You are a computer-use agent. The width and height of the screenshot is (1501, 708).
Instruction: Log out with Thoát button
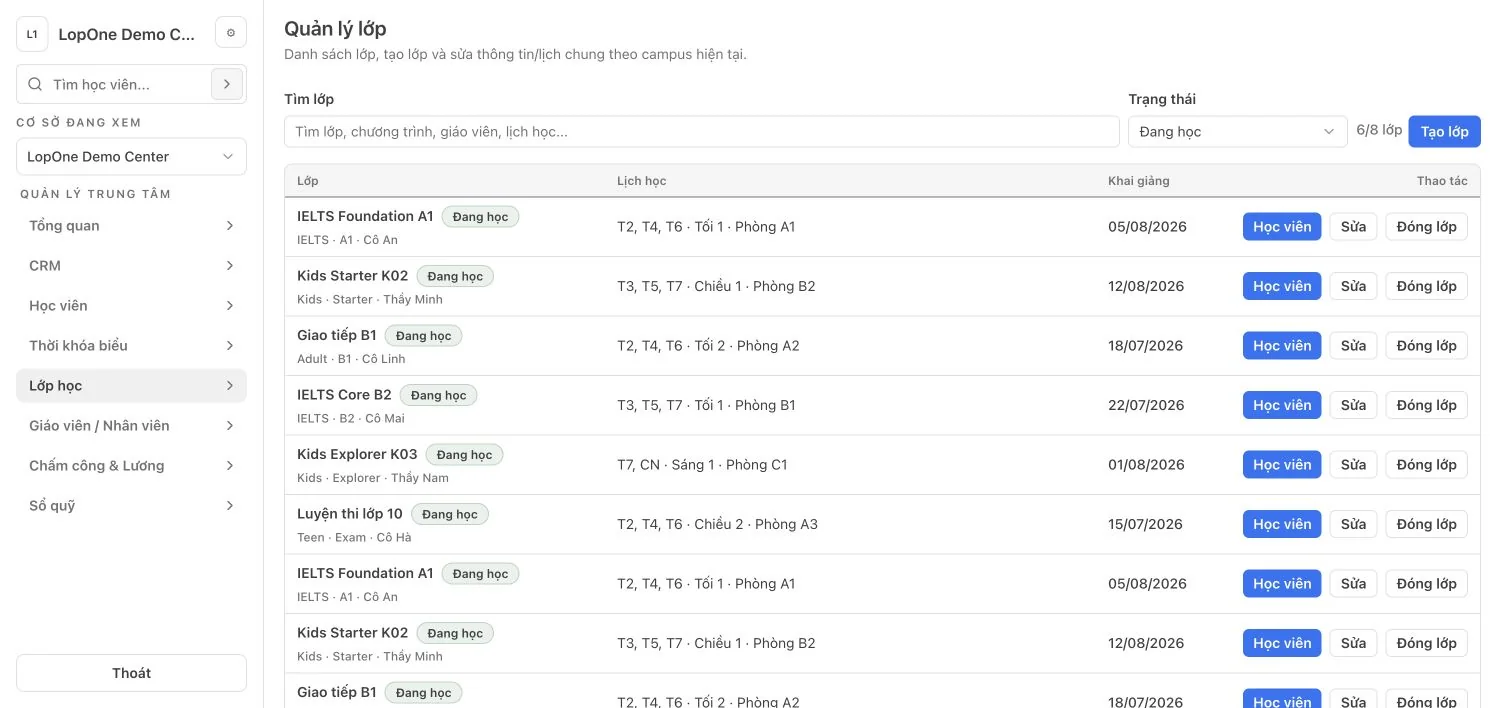pos(131,673)
